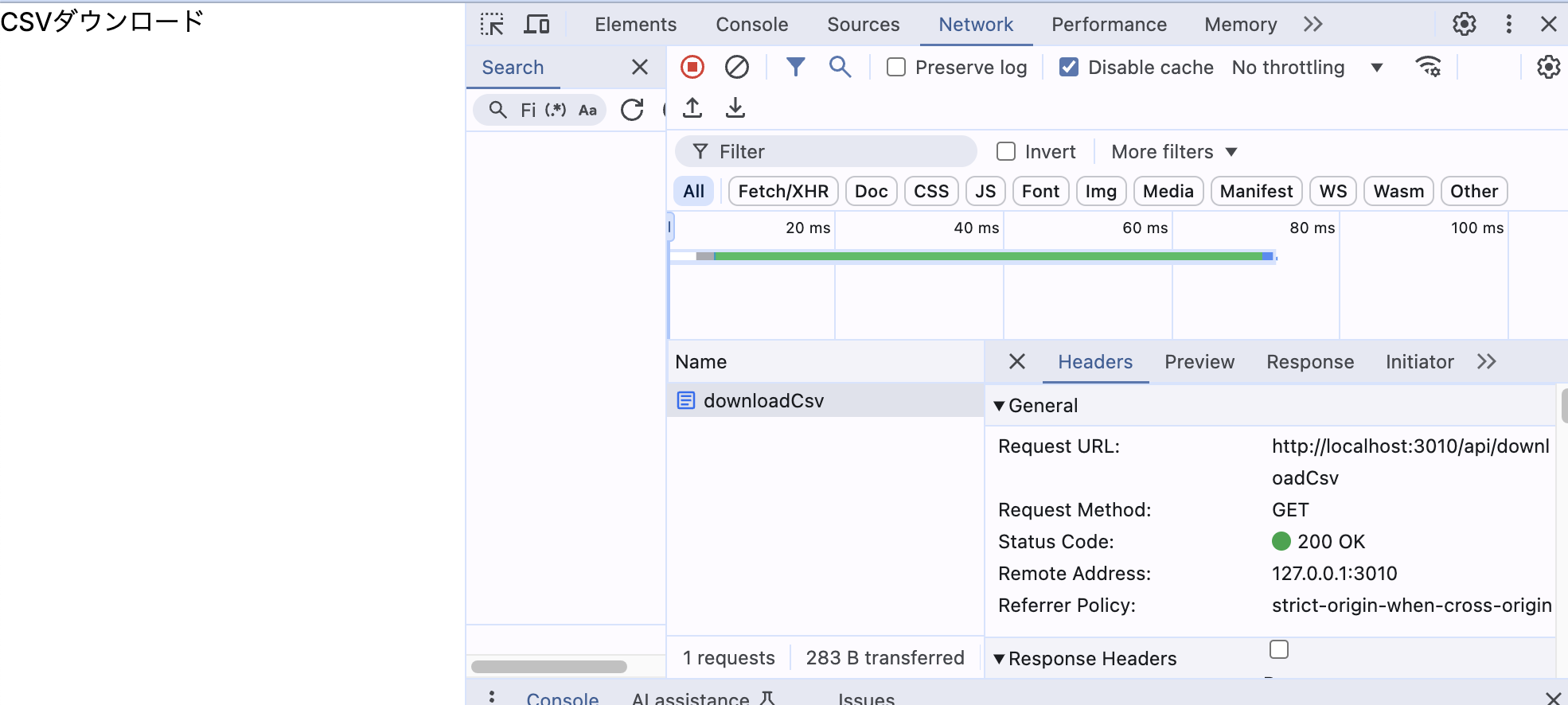Image resolution: width=1568 pixels, height=705 pixels.
Task: Open the More filters dropdown
Action: (x=1174, y=151)
